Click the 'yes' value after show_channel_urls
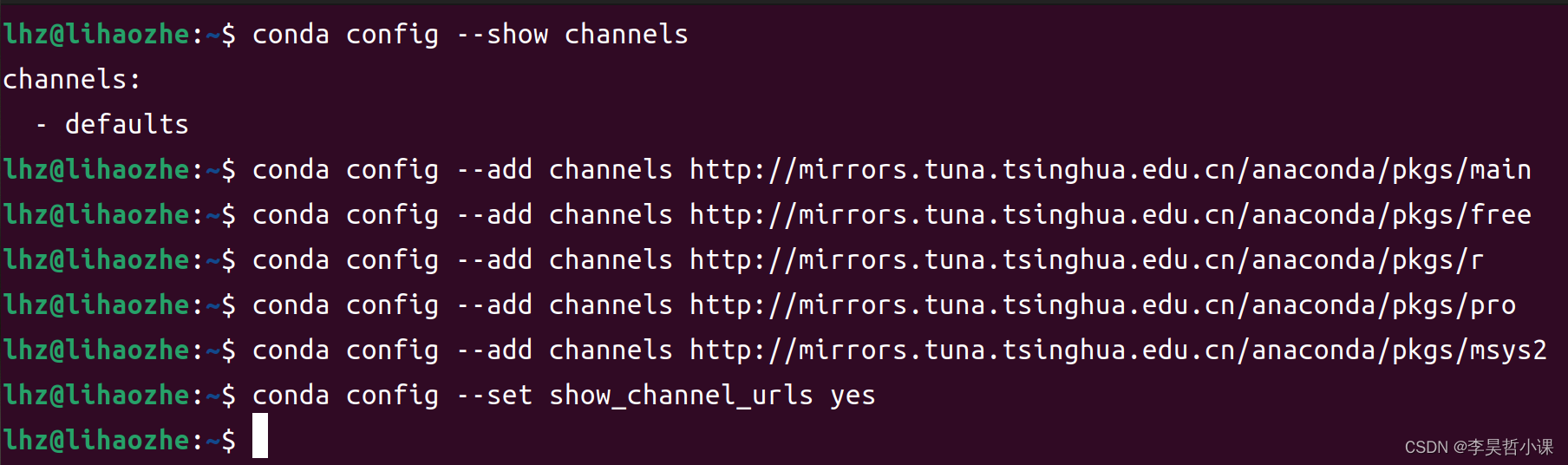Screen dimensions: 1568x465 853,397
